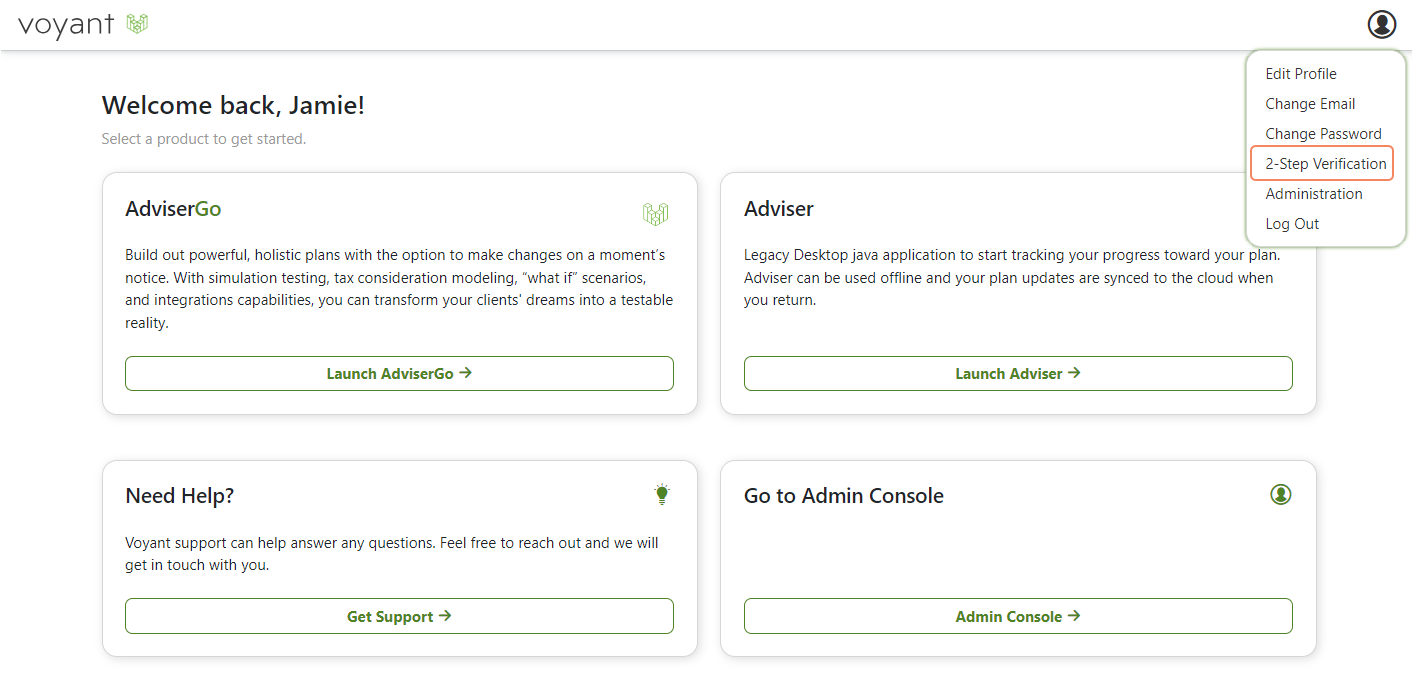
Task: Click the Adviser card title
Action: pos(778,209)
